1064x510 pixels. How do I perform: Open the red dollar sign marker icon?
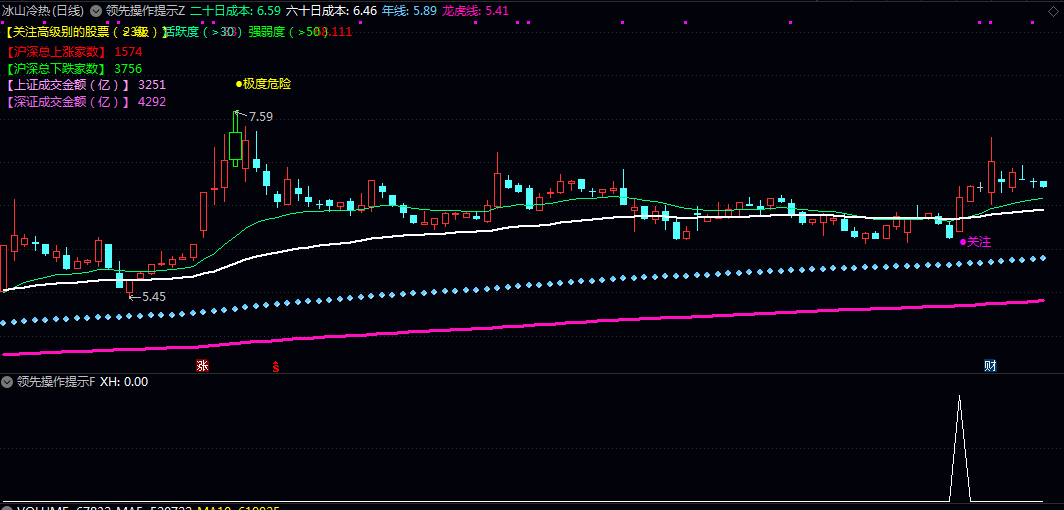tap(276, 367)
